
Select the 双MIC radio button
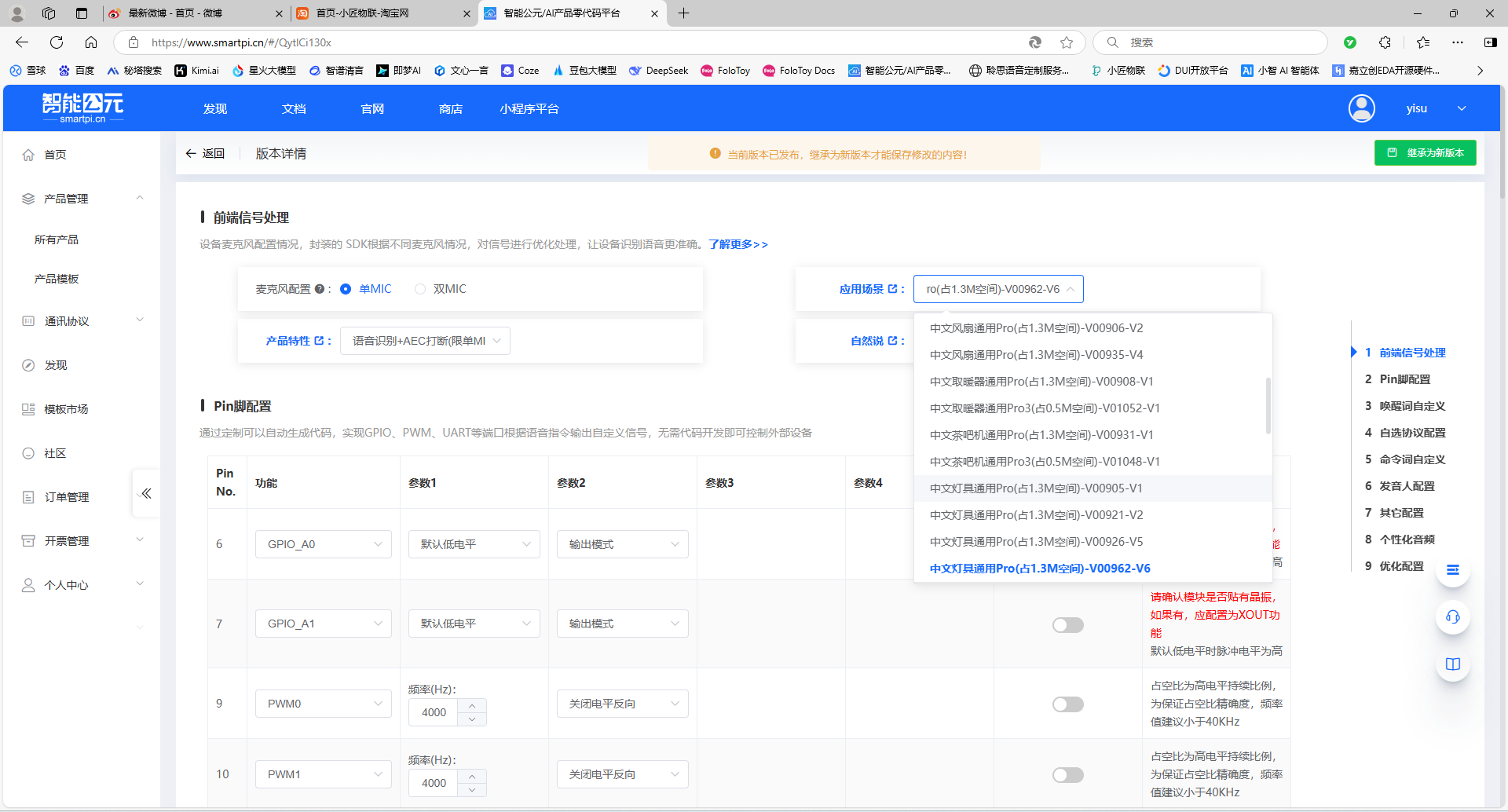point(420,289)
